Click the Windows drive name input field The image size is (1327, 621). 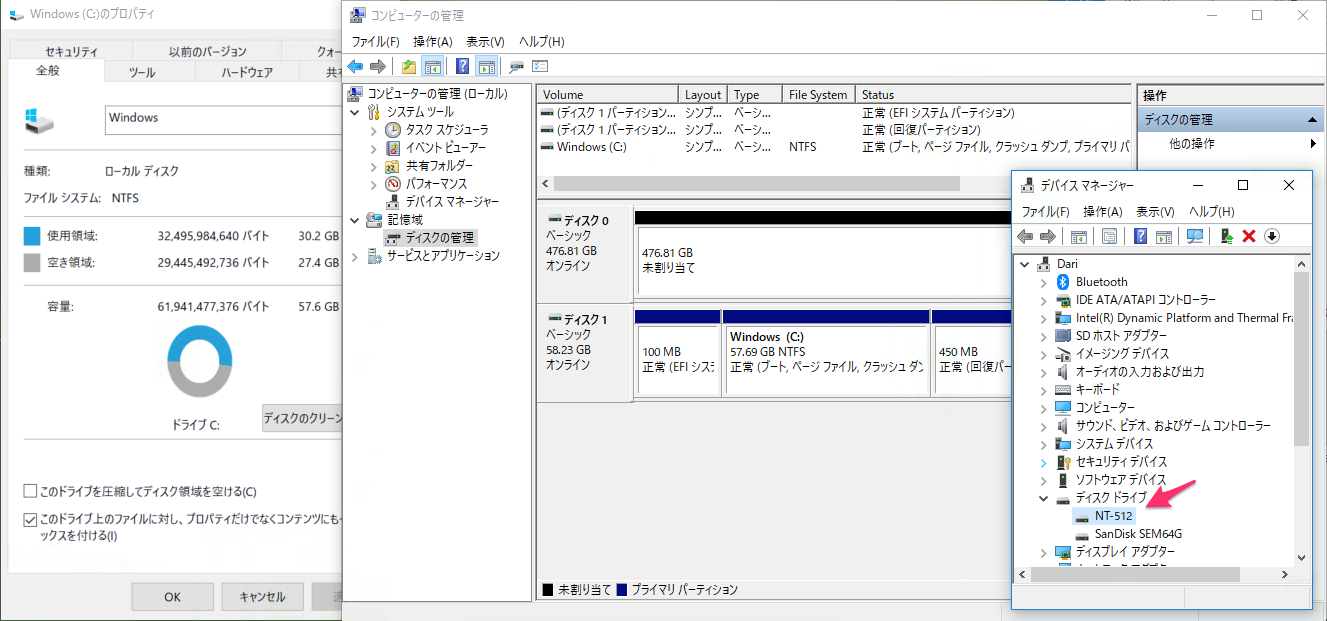tap(222, 118)
